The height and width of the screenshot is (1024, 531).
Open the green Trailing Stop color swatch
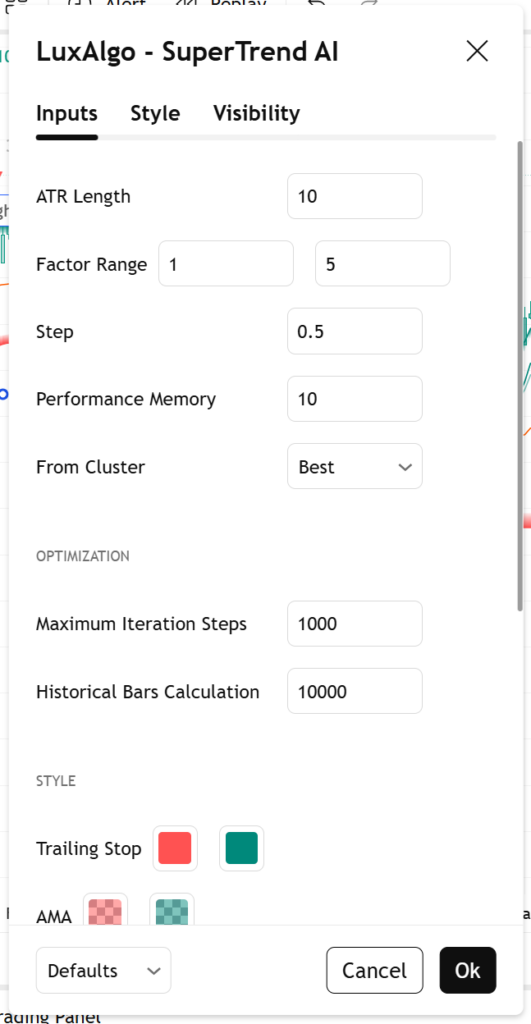pos(242,848)
